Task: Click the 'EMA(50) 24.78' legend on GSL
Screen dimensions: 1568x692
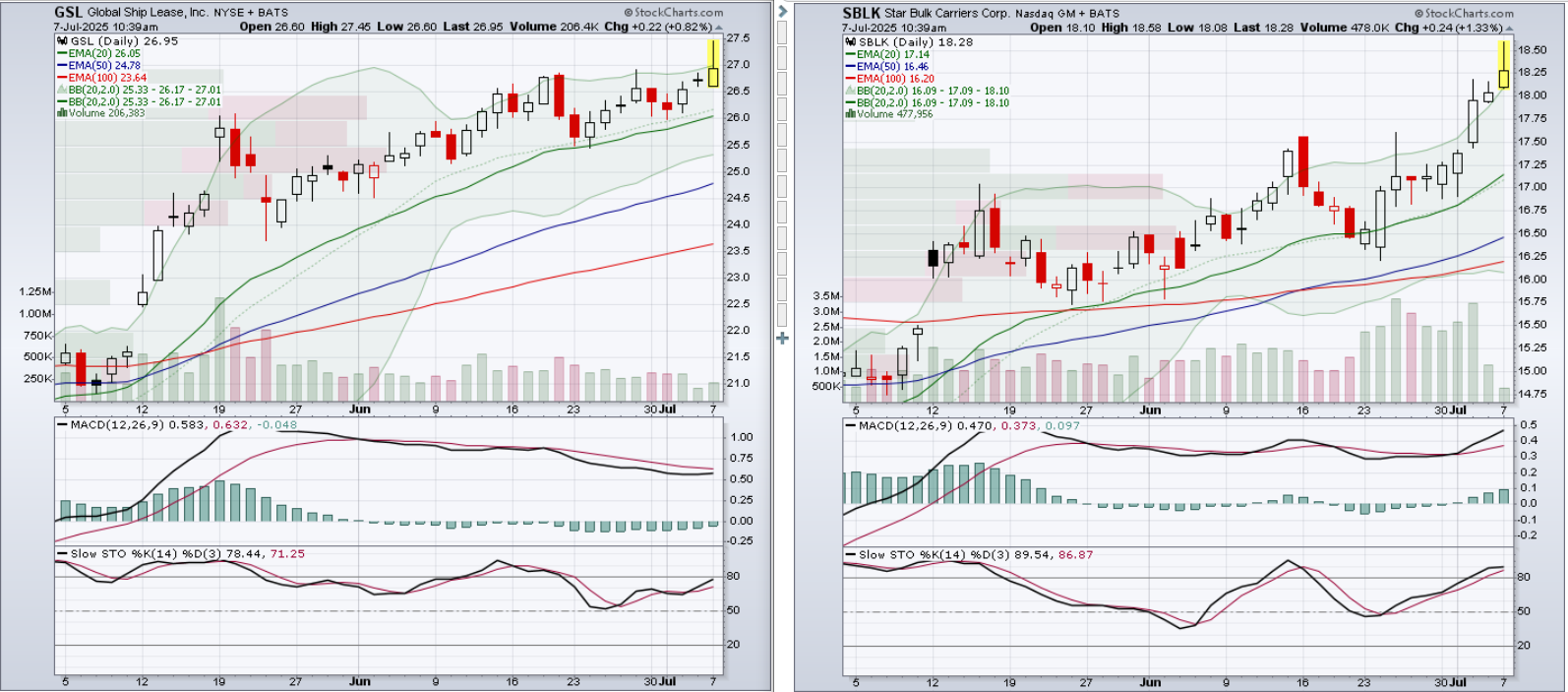Action: 105,66
